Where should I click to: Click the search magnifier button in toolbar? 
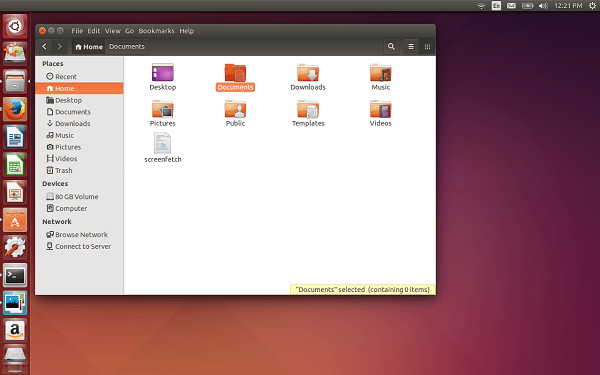click(391, 46)
